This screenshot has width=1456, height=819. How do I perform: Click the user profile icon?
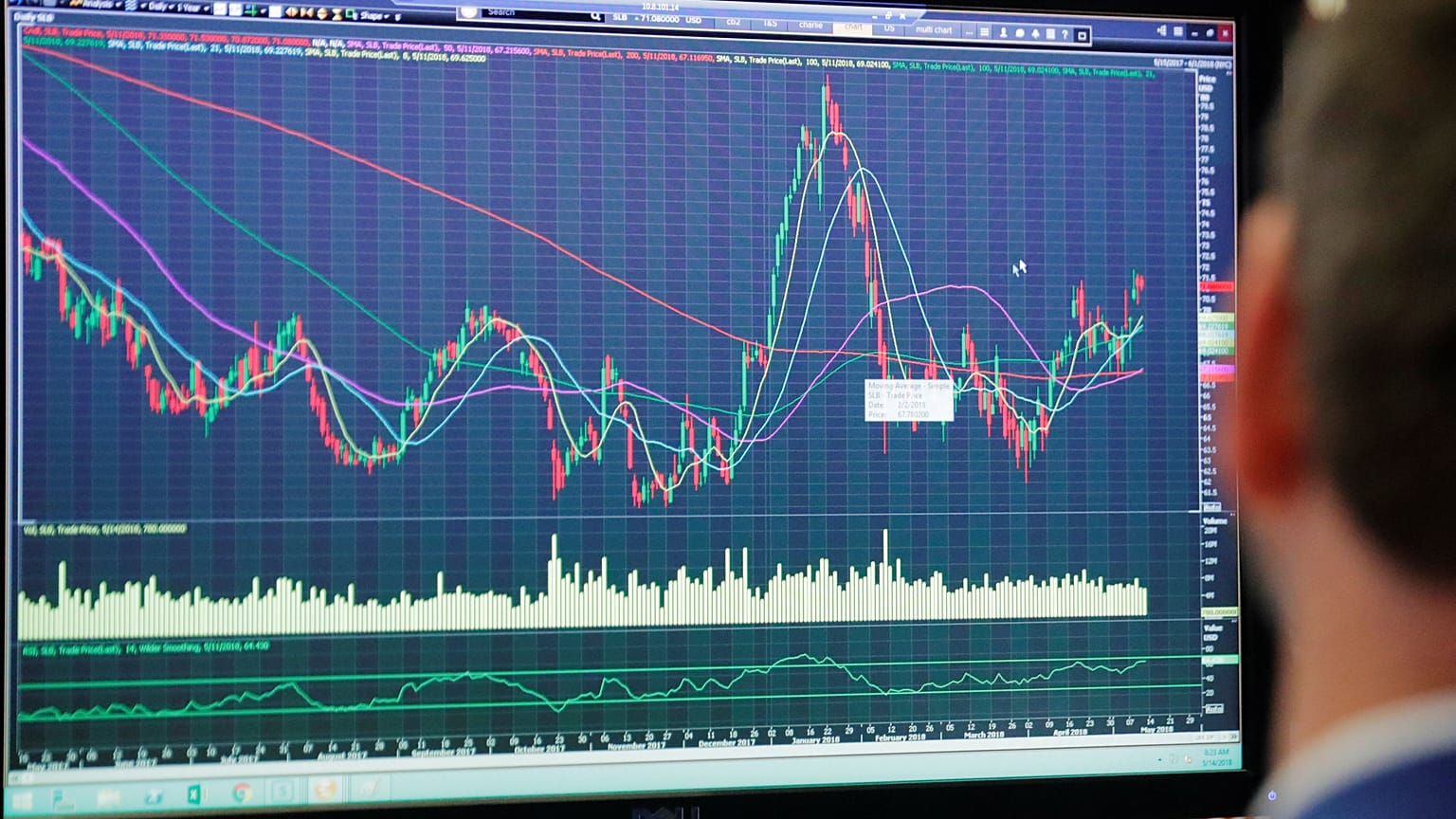tap(1003, 33)
